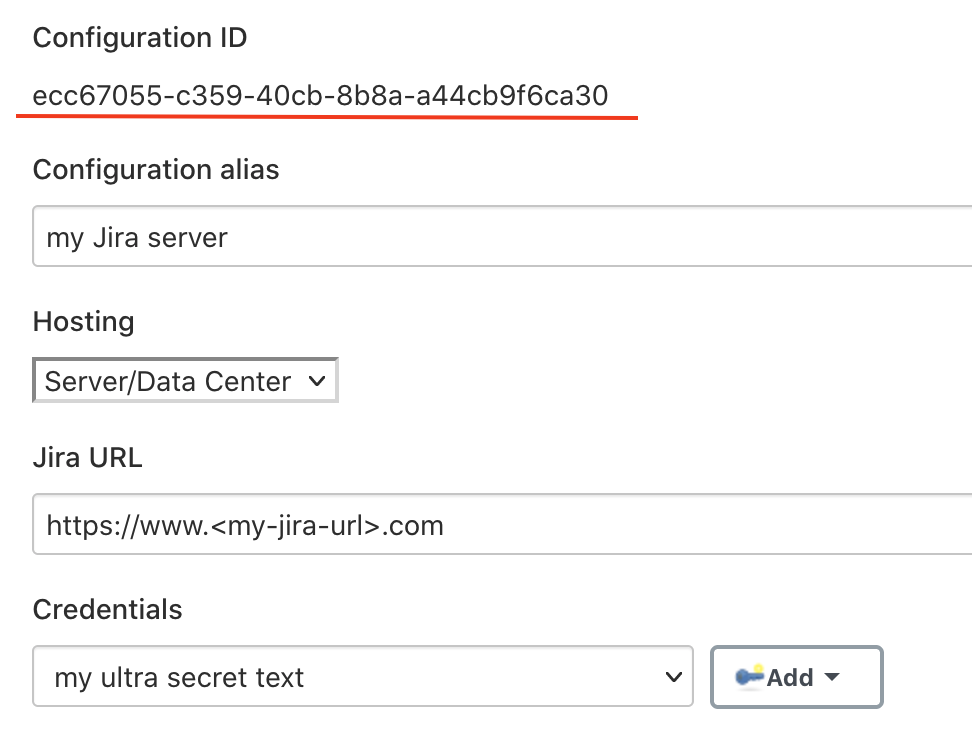Click the Credentials field label
Viewport: 972px width, 734px height.
click(x=107, y=609)
